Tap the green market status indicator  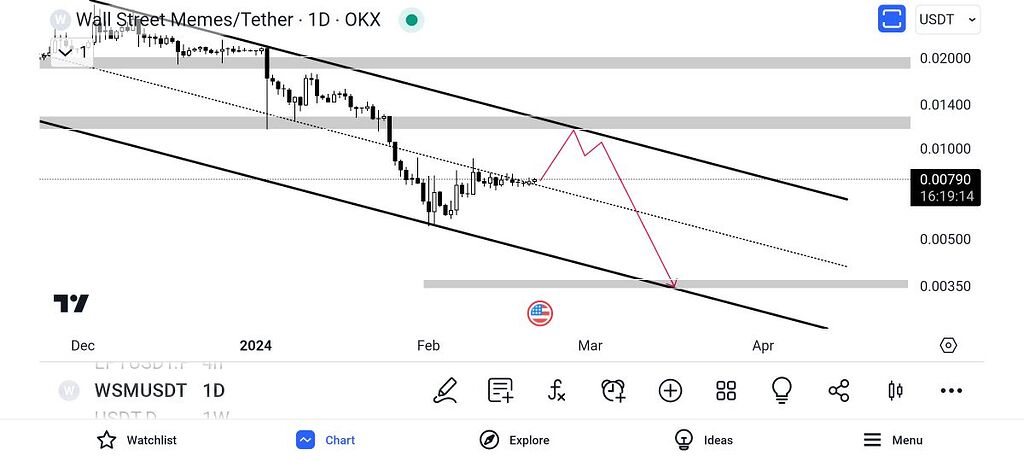409,20
